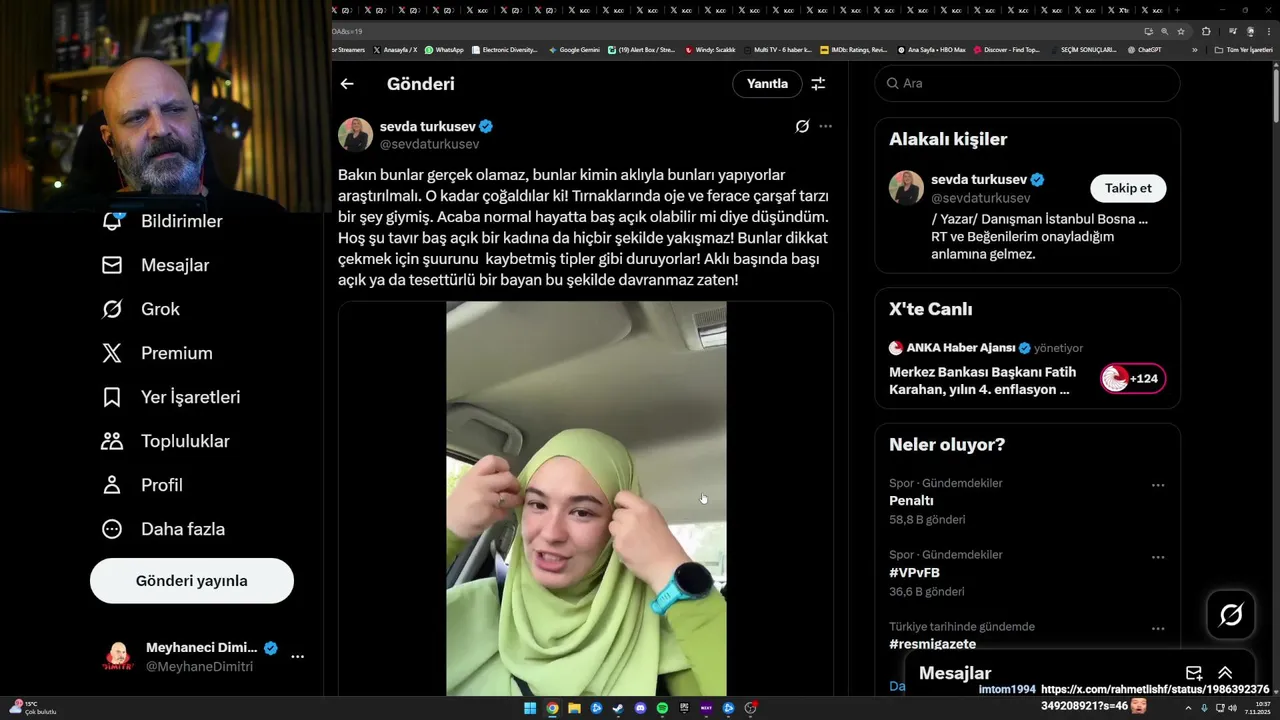Viewport: 1280px width, 720px height.
Task: Open sevda turkusev profile in Alakalı kişiler
Action: [979, 180]
